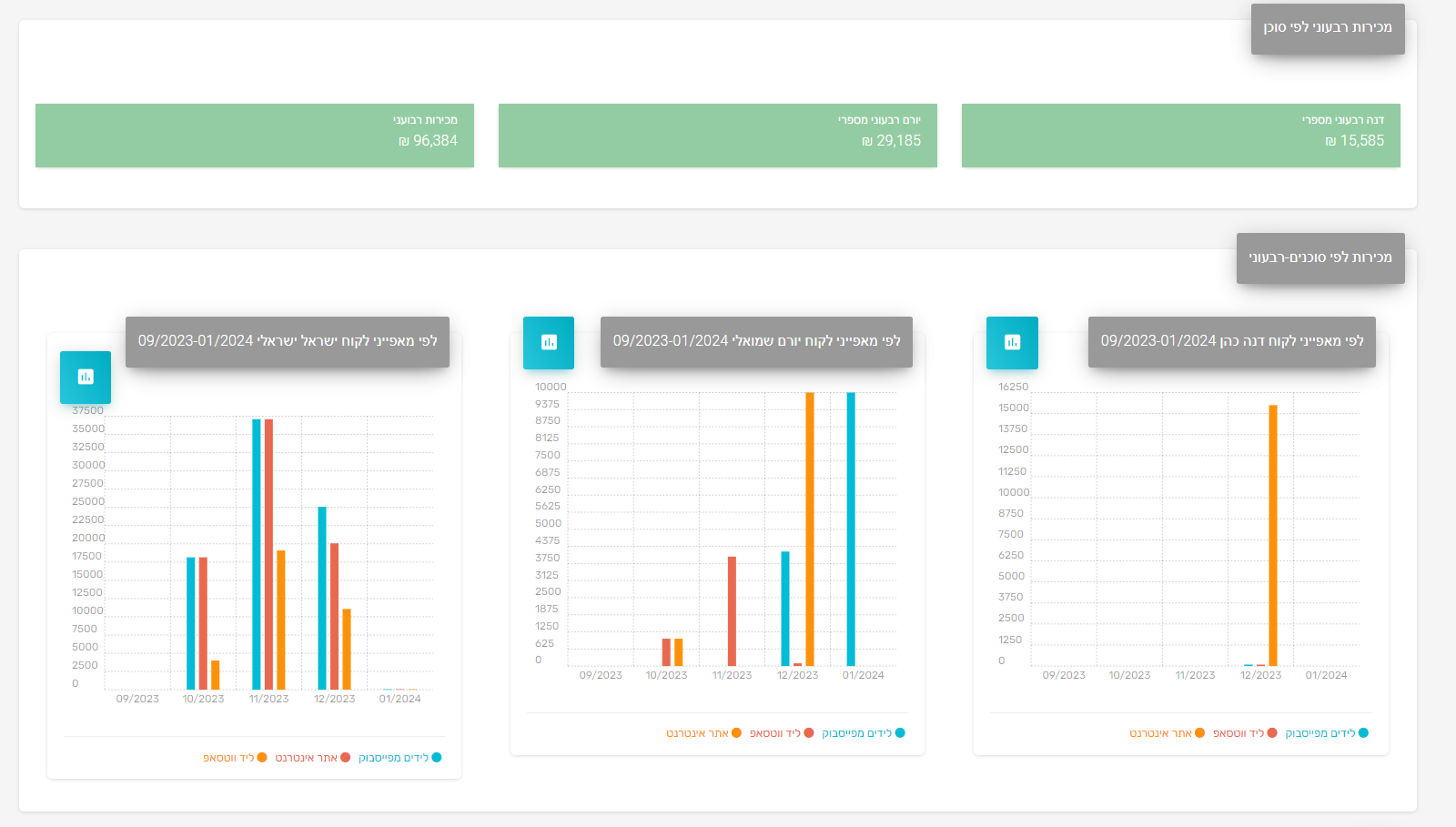
Task: Toggle orange ליד ווטסאפ legend in ישראל ישראלי chart
Action: 235,758
